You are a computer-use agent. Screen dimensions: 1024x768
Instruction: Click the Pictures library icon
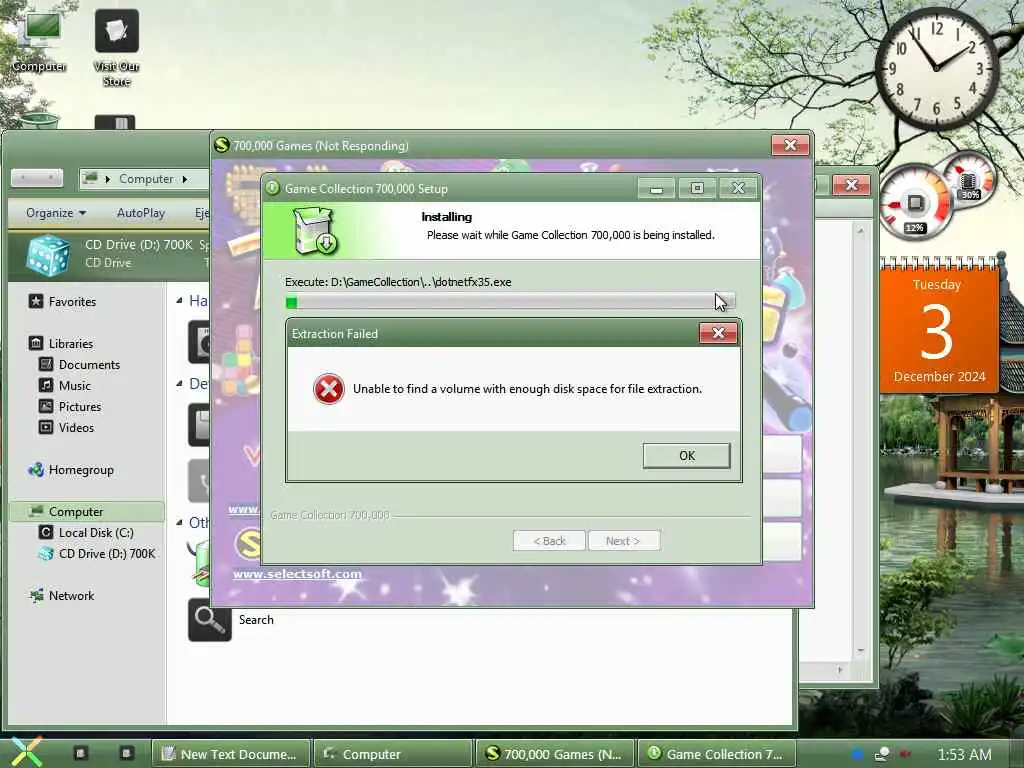tap(46, 406)
